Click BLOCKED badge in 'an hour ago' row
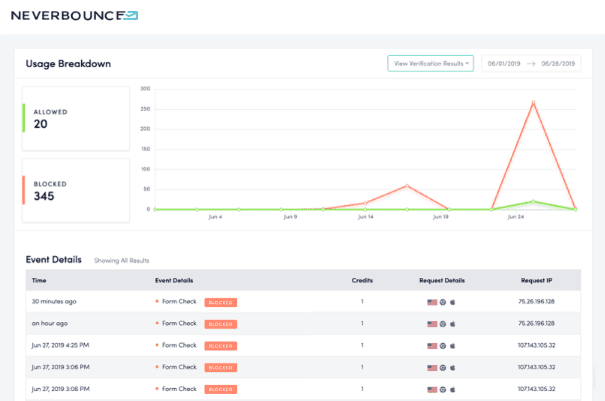Viewport: 605px width, 401px height. [x=219, y=324]
